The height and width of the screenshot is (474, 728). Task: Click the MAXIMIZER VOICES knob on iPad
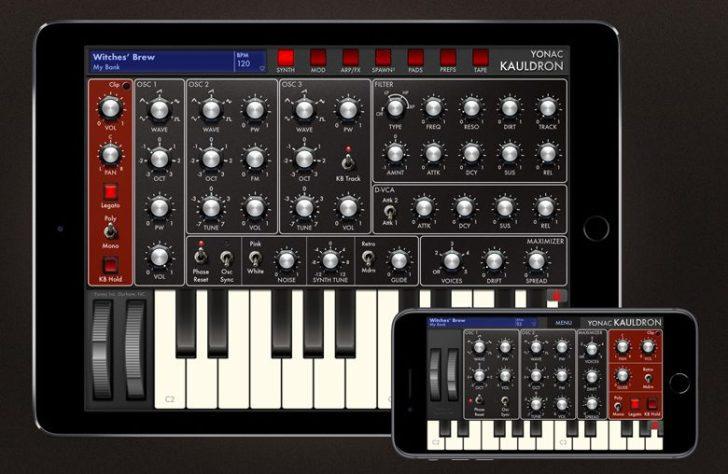pyautogui.click(x=452, y=261)
